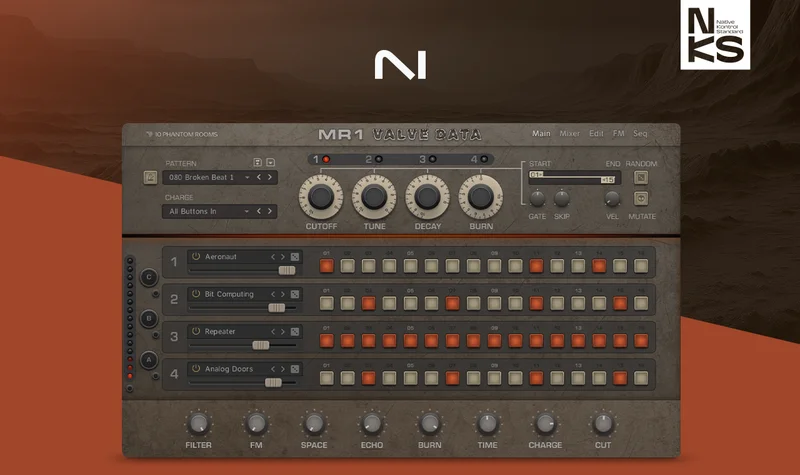Click the VEL knob

click(612, 198)
